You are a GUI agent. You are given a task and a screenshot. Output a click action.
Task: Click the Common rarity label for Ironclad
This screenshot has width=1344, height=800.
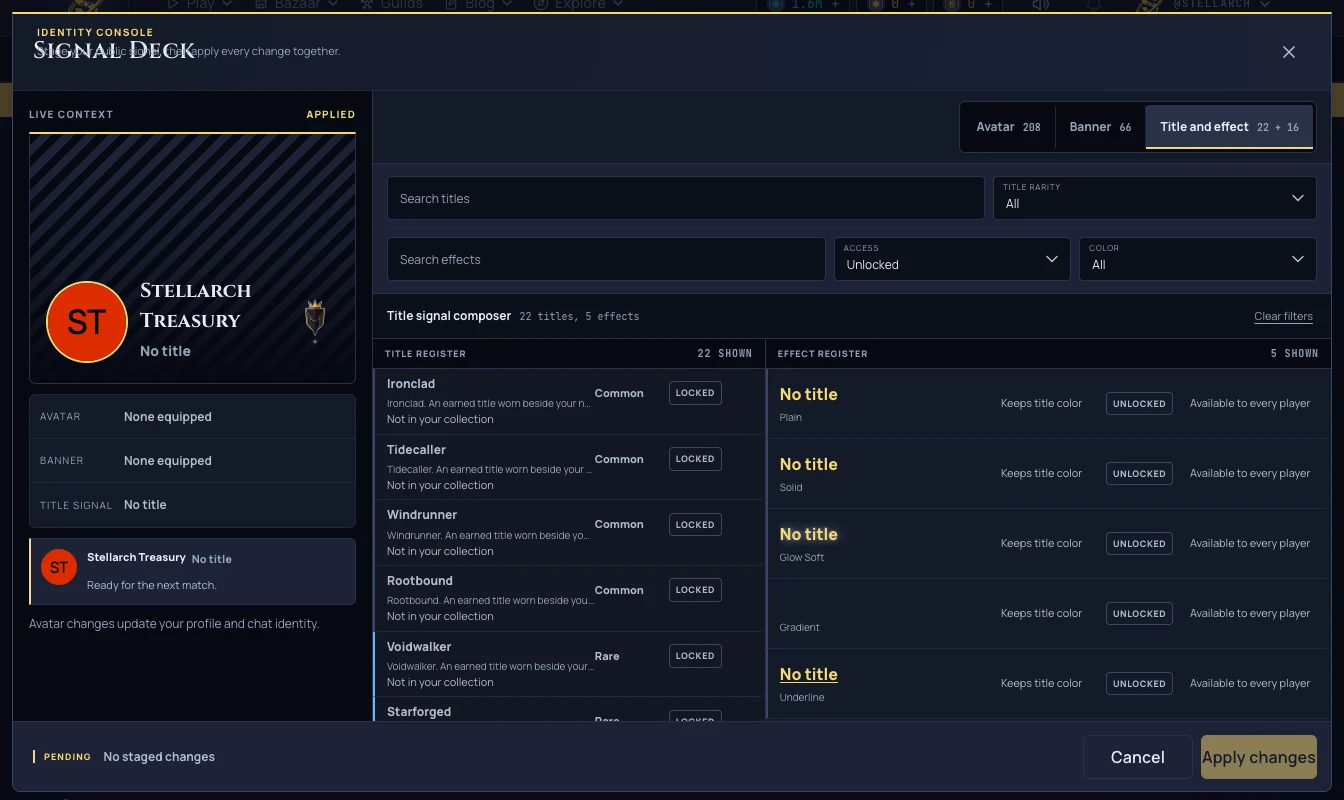tap(619, 393)
